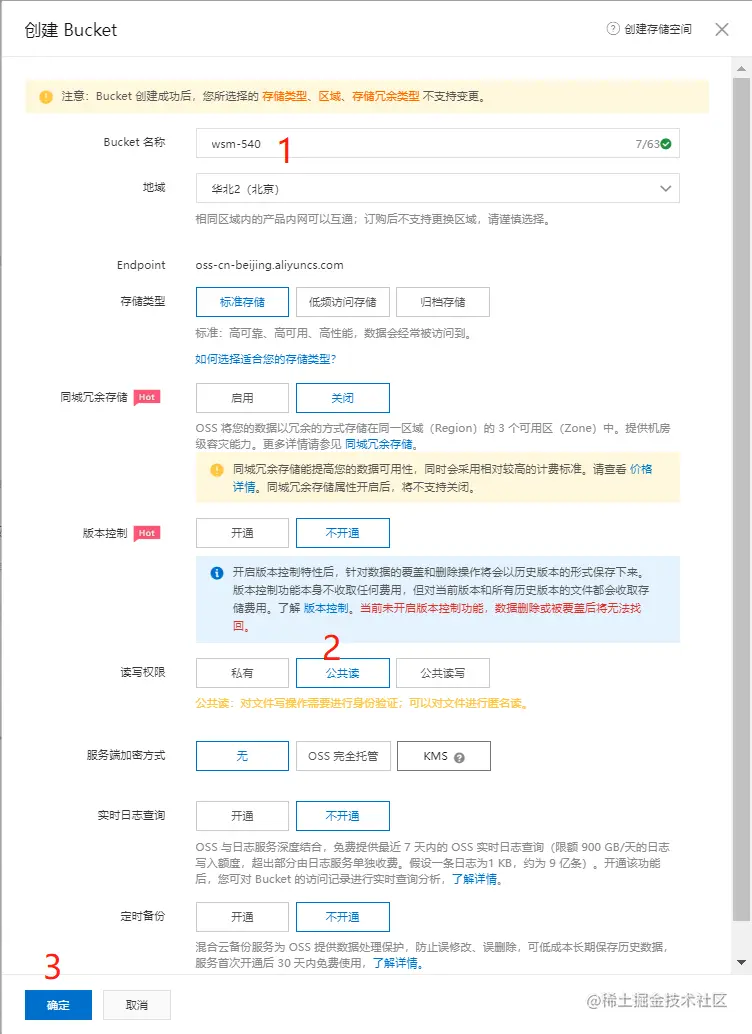This screenshot has width=752, height=1034.
Task: Click the endpoint text oss-cn-beijing.aliyuncs.com
Action: tap(269, 265)
